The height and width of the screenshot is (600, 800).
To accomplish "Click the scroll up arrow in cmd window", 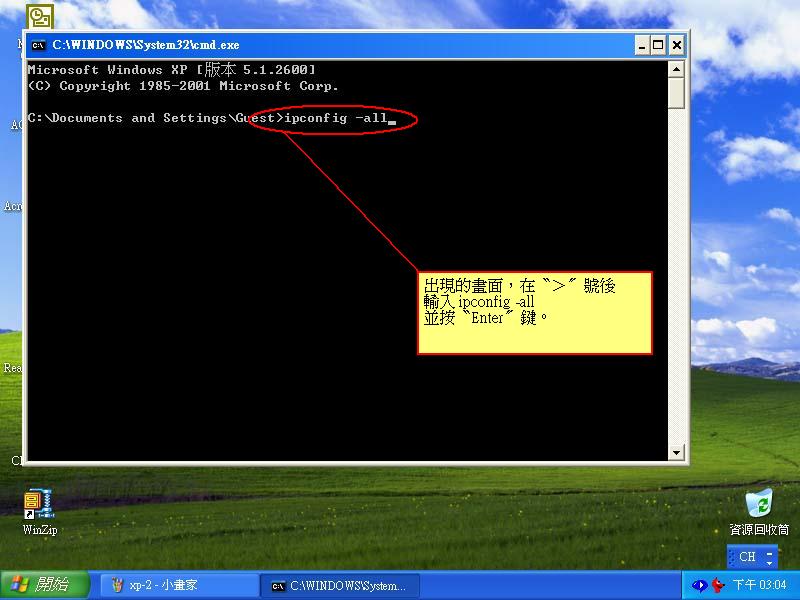I will (676, 69).
